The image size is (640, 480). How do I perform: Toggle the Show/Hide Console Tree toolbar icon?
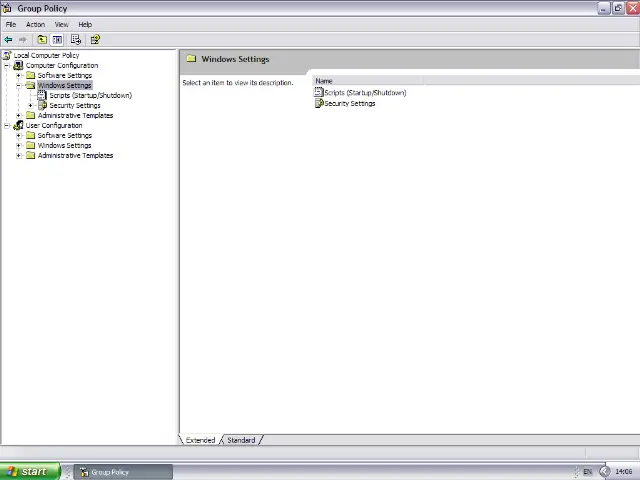coord(57,40)
